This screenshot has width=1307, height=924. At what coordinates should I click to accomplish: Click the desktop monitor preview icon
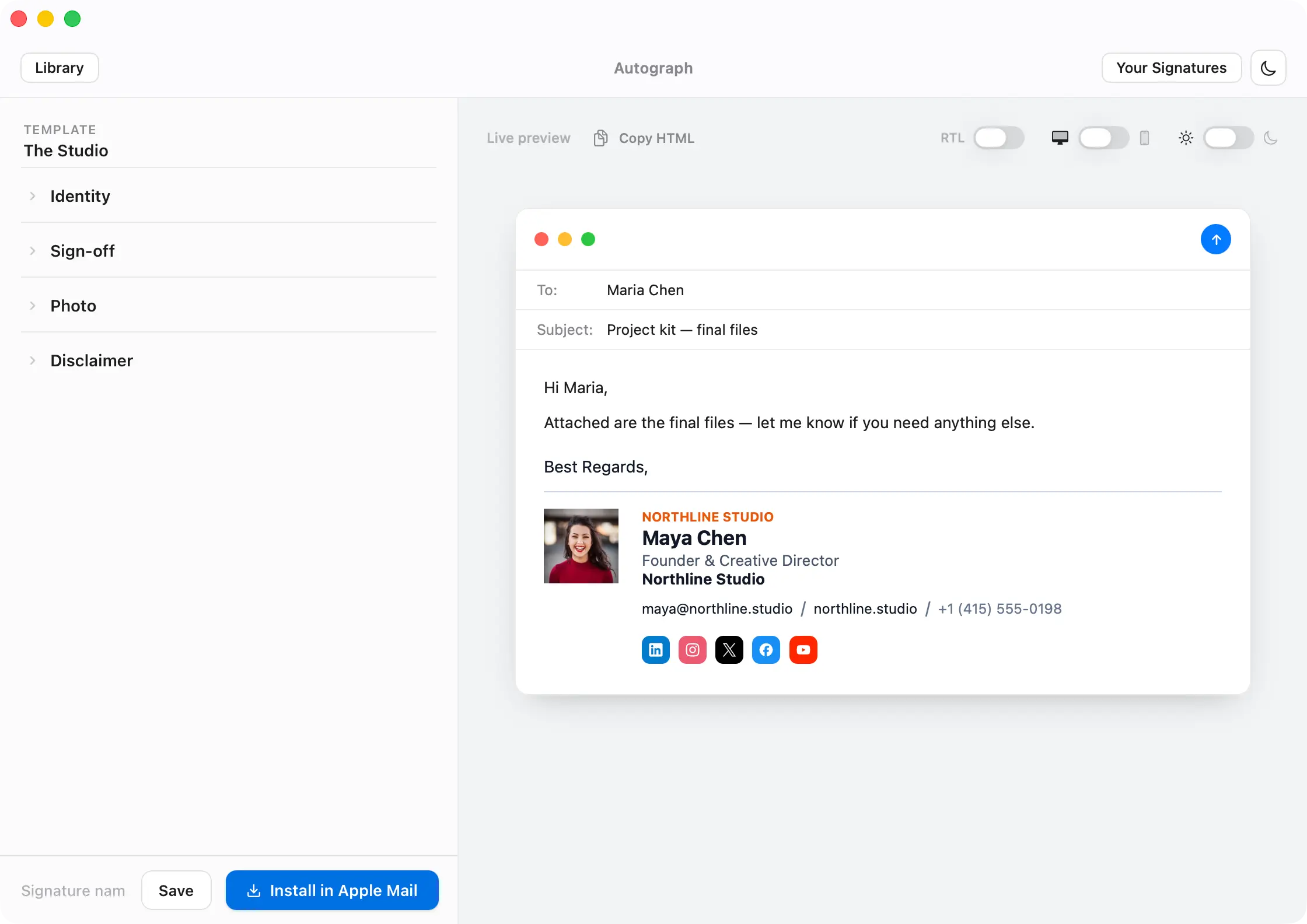(x=1060, y=138)
